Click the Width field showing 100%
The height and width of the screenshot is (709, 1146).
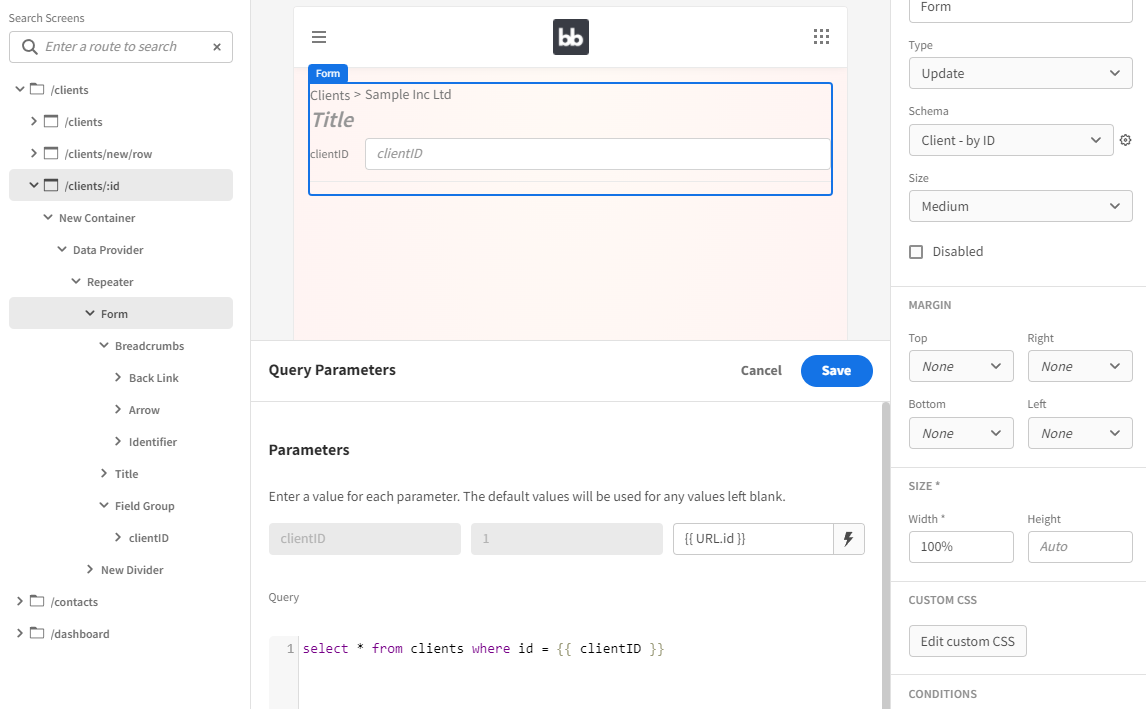961,547
